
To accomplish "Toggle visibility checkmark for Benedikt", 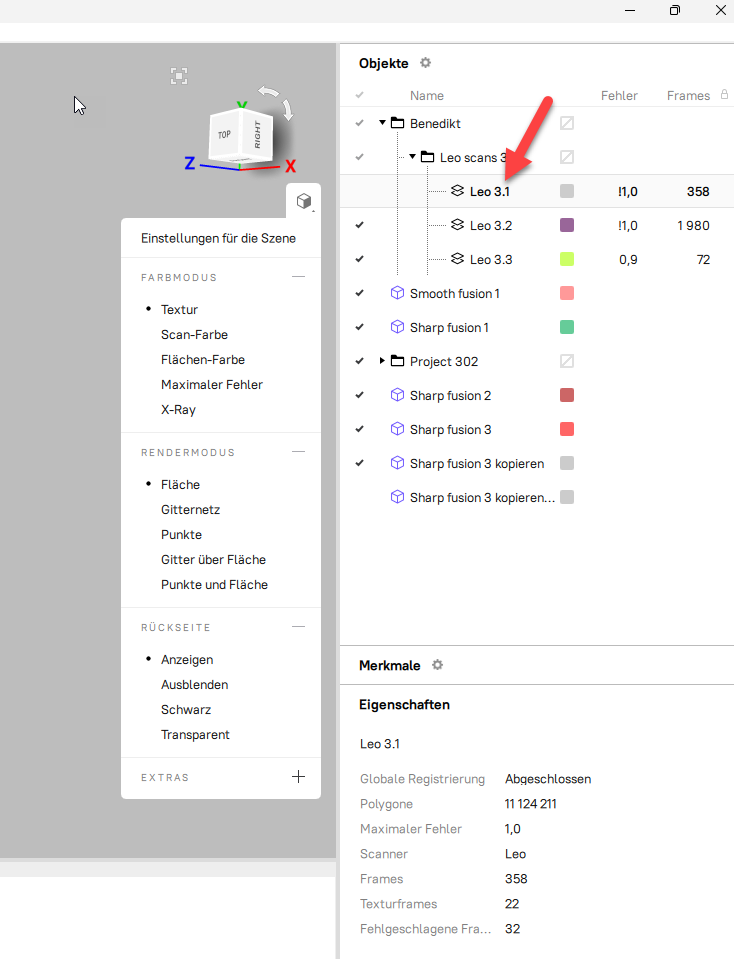I will coord(360,123).
